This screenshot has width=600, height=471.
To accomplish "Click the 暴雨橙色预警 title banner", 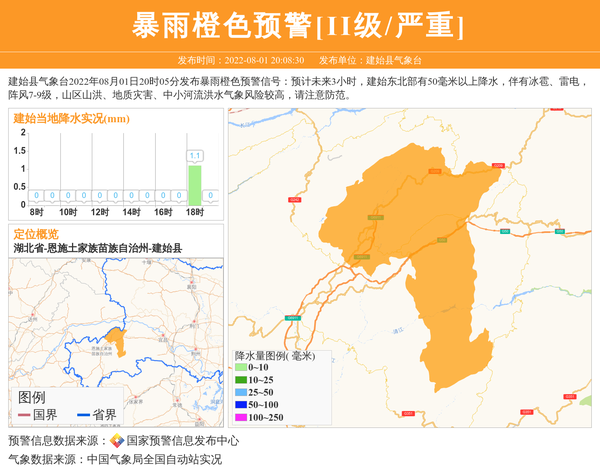I will tap(299, 26).
